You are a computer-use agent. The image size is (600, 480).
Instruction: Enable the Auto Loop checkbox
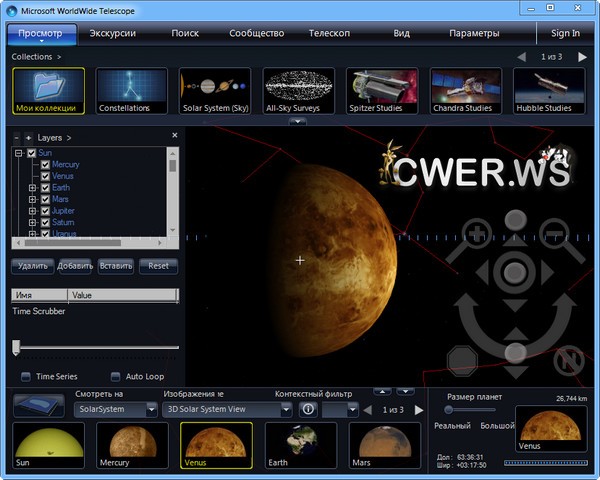[x=115, y=376]
